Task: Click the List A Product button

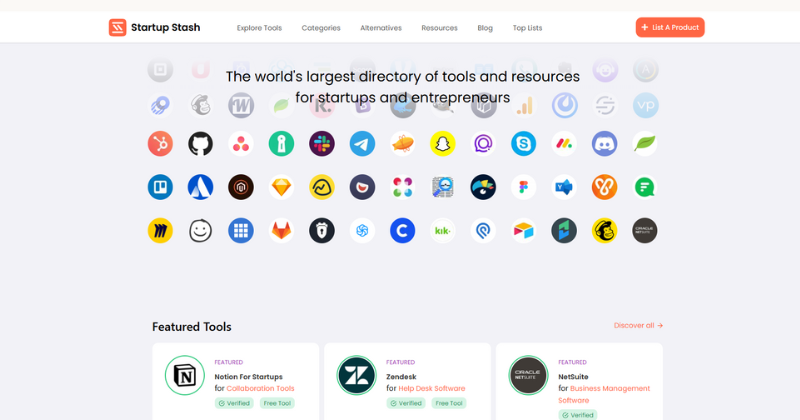Action: (x=670, y=28)
